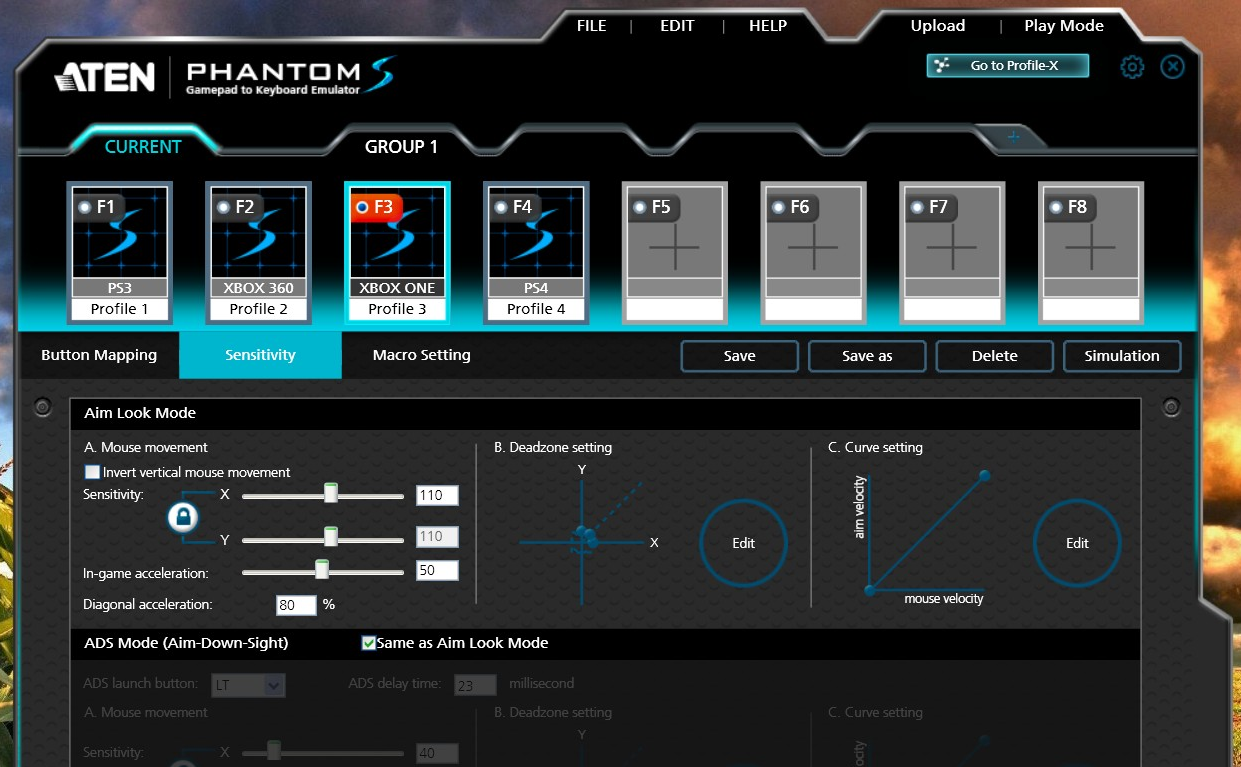
Task: Open the ADS launch button dropdown LT
Action: pos(249,685)
